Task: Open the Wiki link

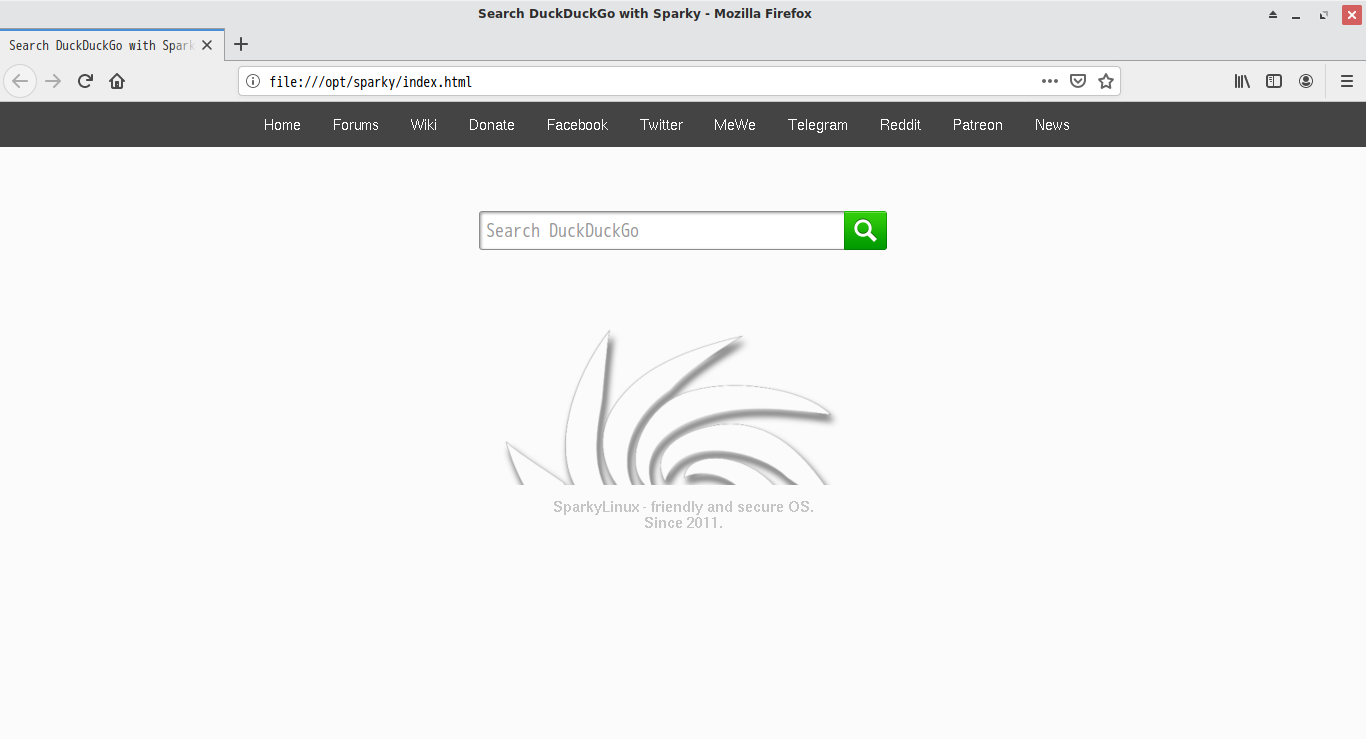Action: point(424,125)
